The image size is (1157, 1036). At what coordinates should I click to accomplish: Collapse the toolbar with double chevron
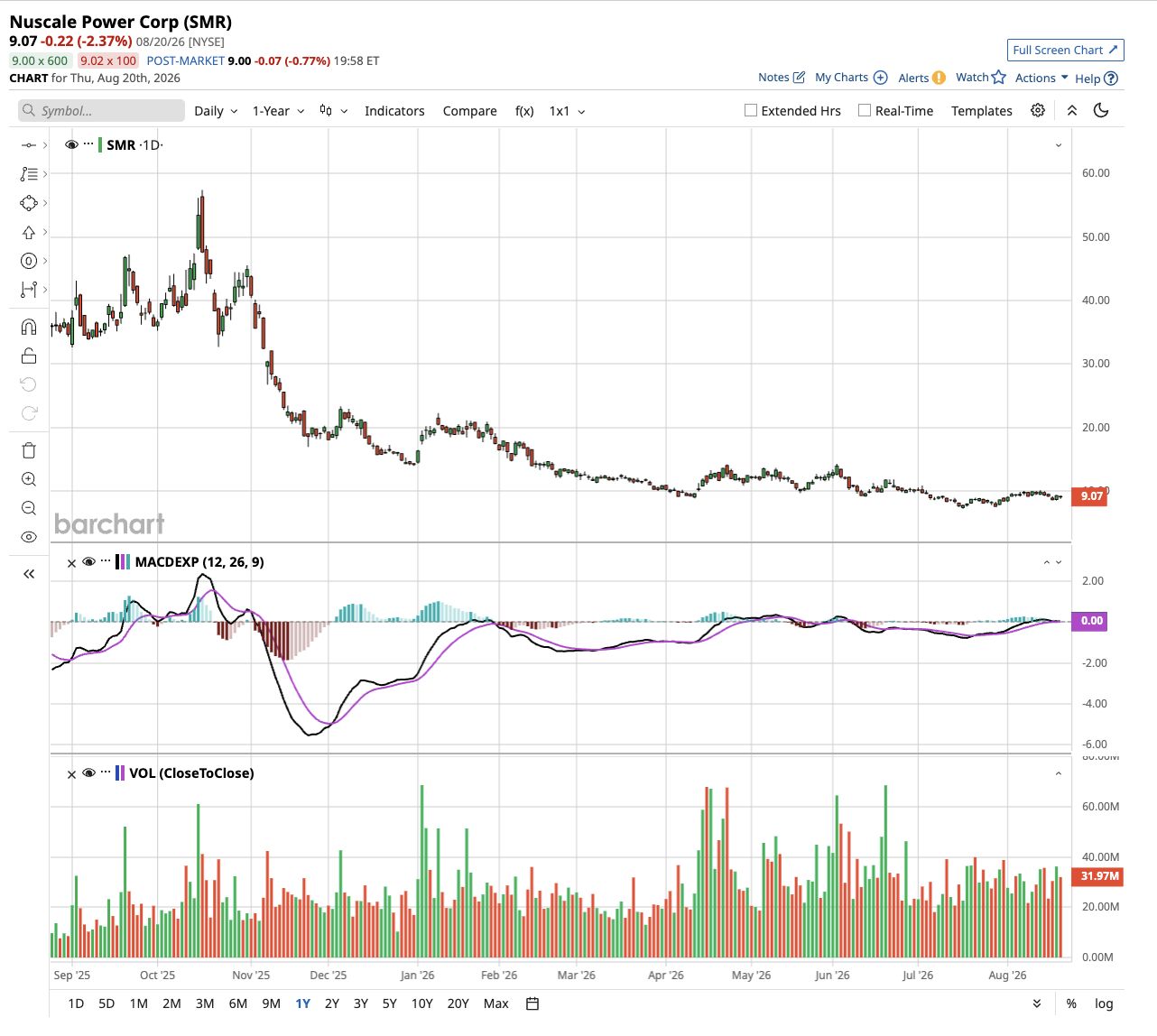coord(1072,110)
